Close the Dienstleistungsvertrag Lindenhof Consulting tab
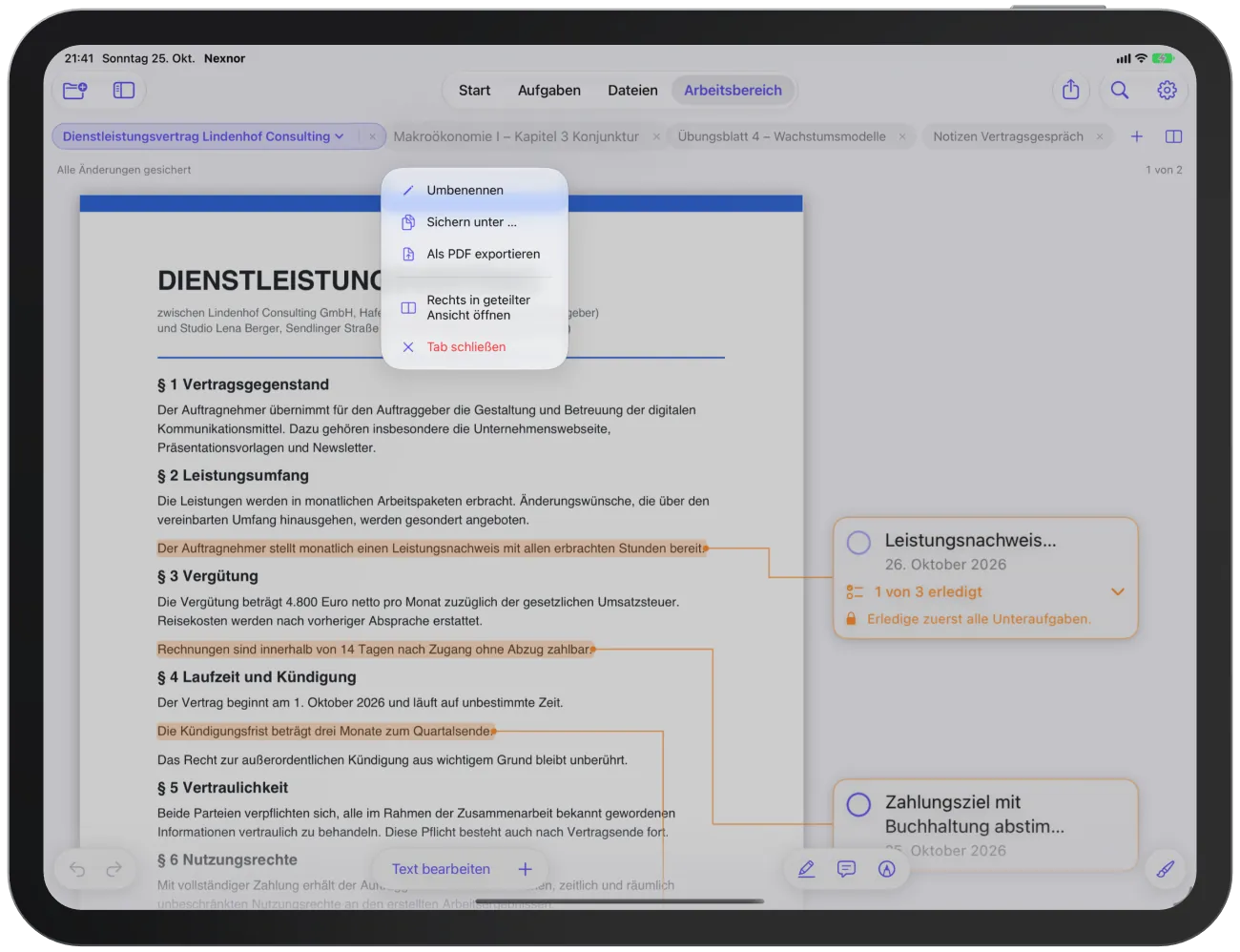Image resolution: width=1240 pixels, height=952 pixels. 372,136
